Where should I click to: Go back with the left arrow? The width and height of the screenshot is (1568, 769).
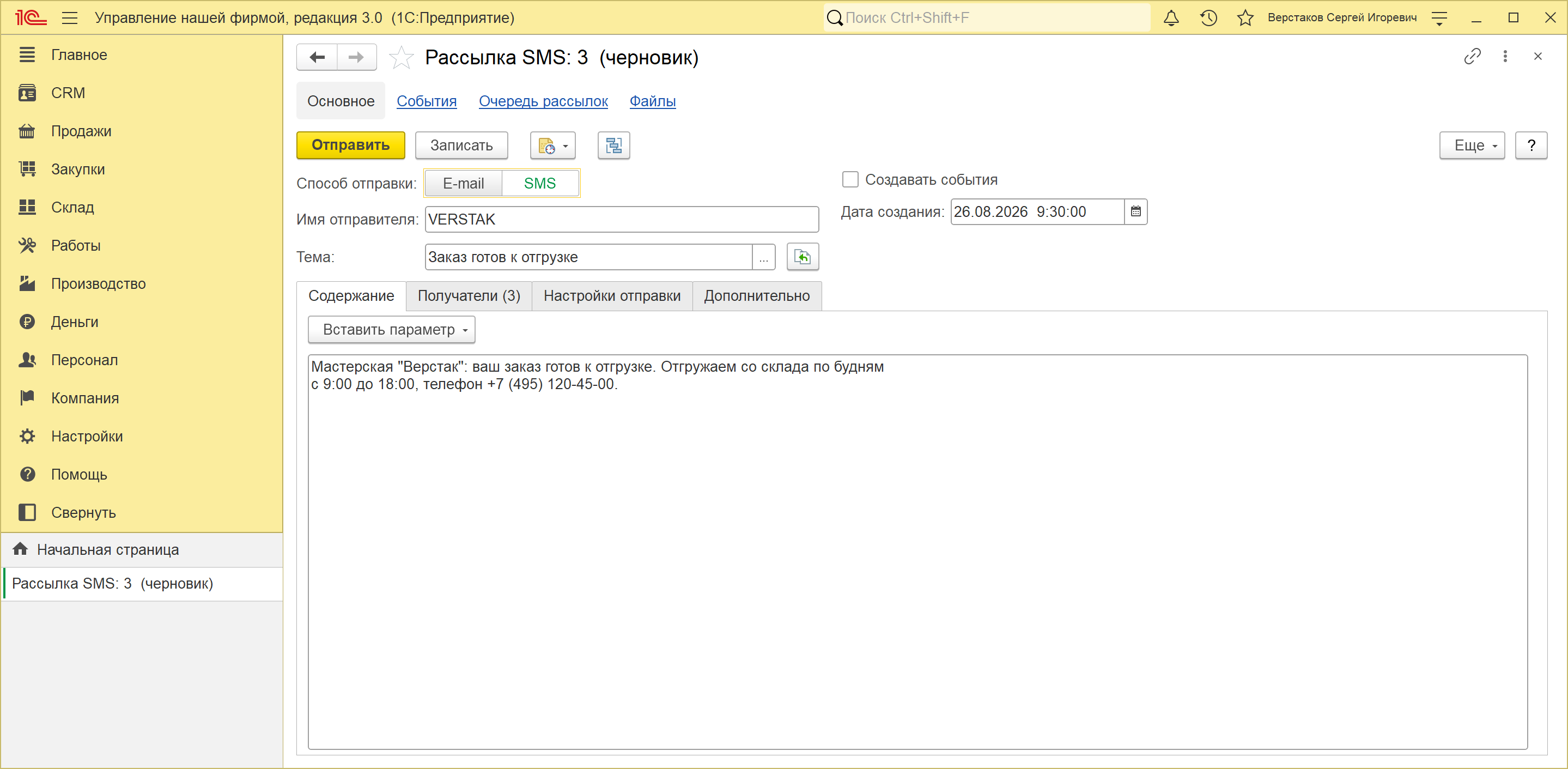pos(317,57)
